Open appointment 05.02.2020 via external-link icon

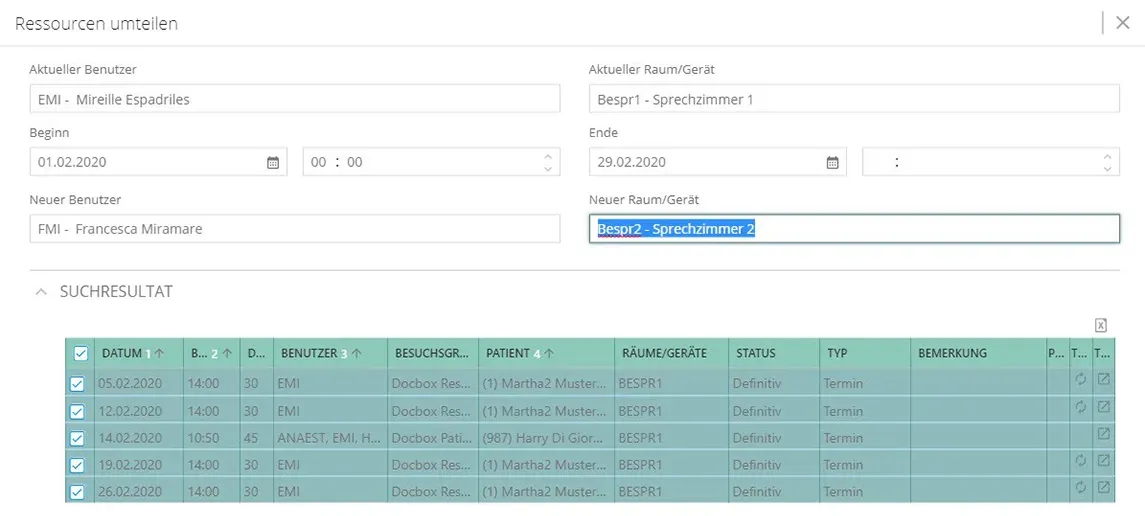(x=1103, y=380)
